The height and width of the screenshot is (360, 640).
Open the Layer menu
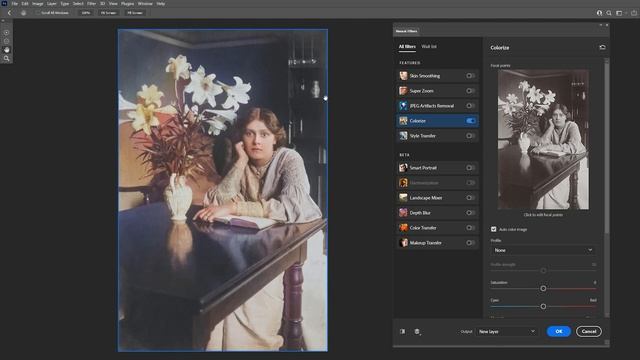52,4
